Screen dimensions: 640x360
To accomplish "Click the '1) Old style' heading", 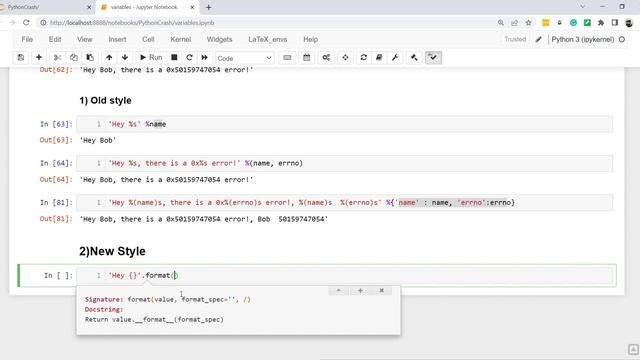I will click(105, 100).
